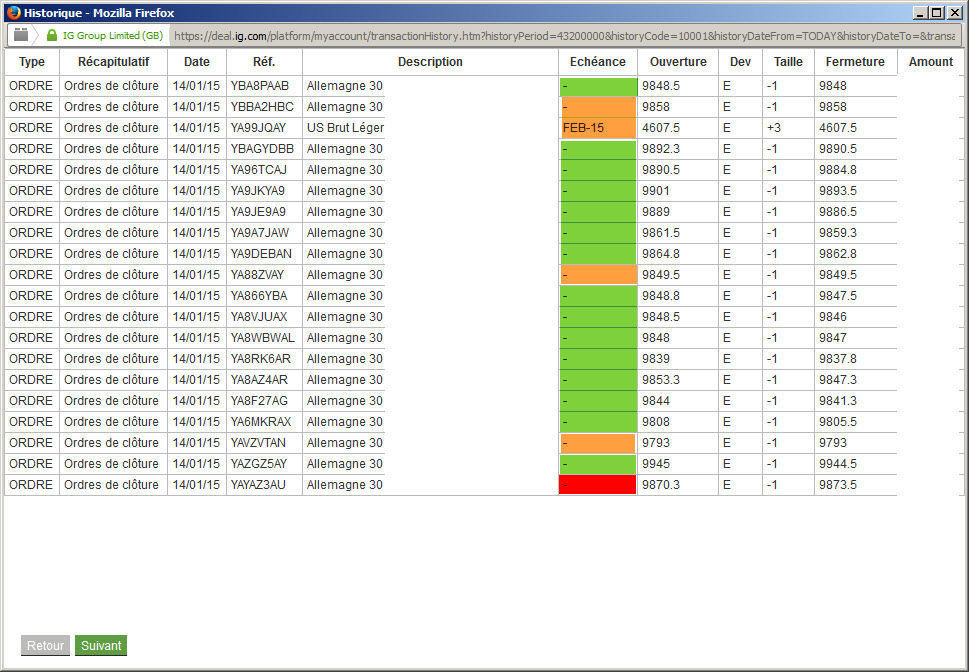Select reference YBAGYDBB cell

264,149
